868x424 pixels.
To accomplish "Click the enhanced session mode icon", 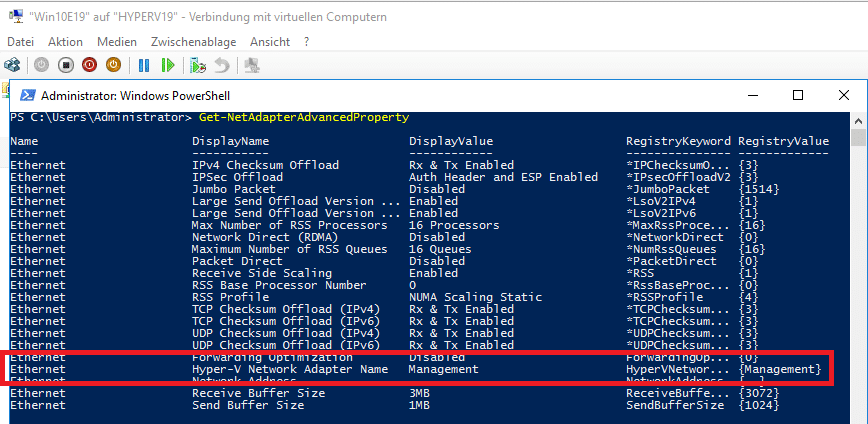I will click(x=252, y=65).
